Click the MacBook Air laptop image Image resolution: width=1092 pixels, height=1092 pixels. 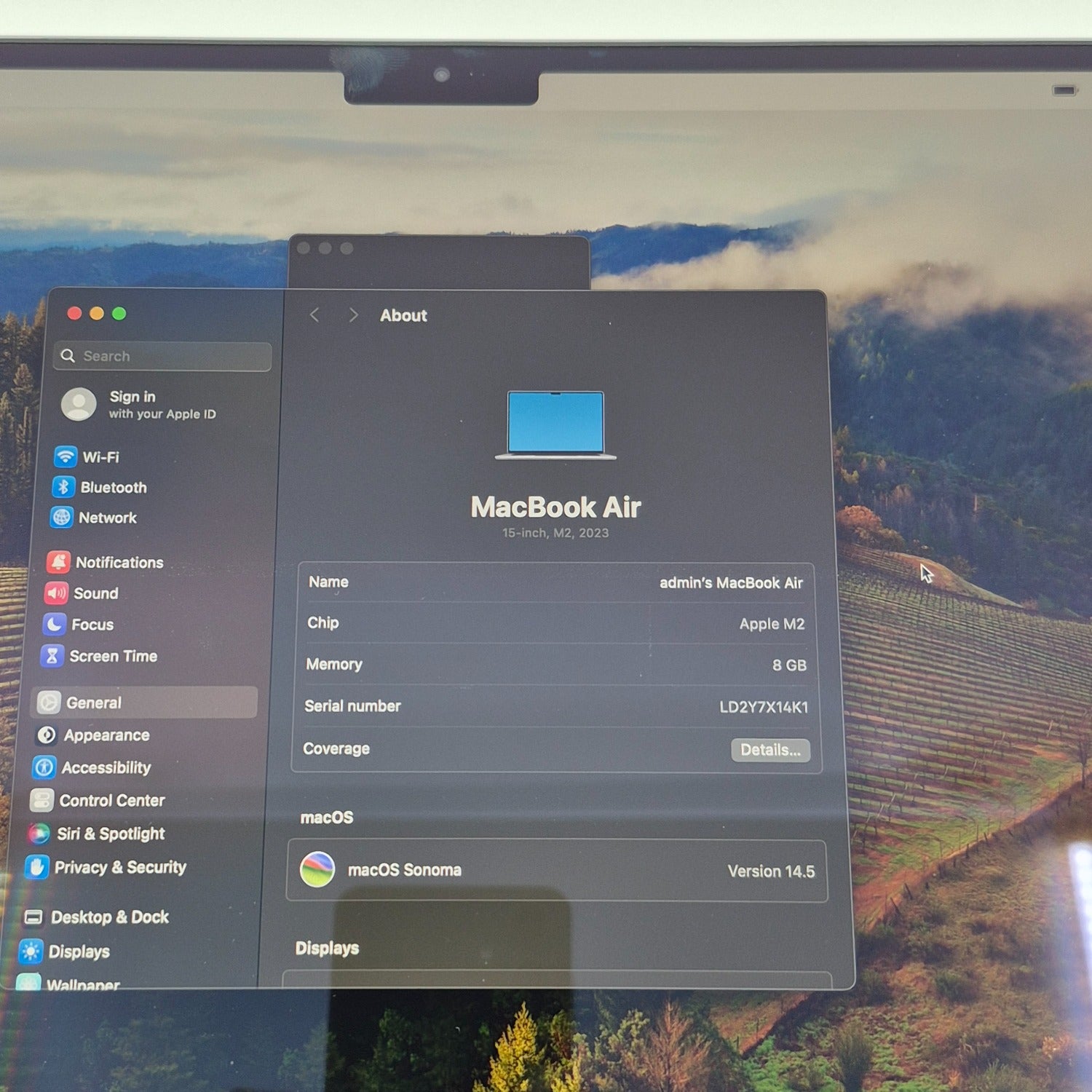555,426
